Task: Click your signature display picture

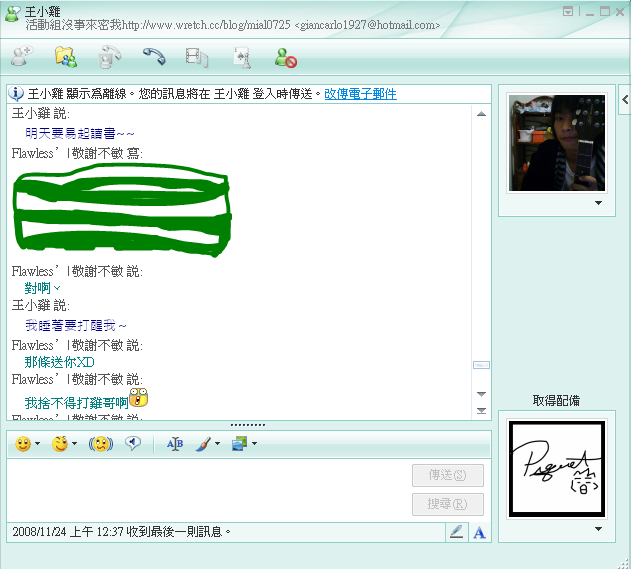Action: pos(557,469)
